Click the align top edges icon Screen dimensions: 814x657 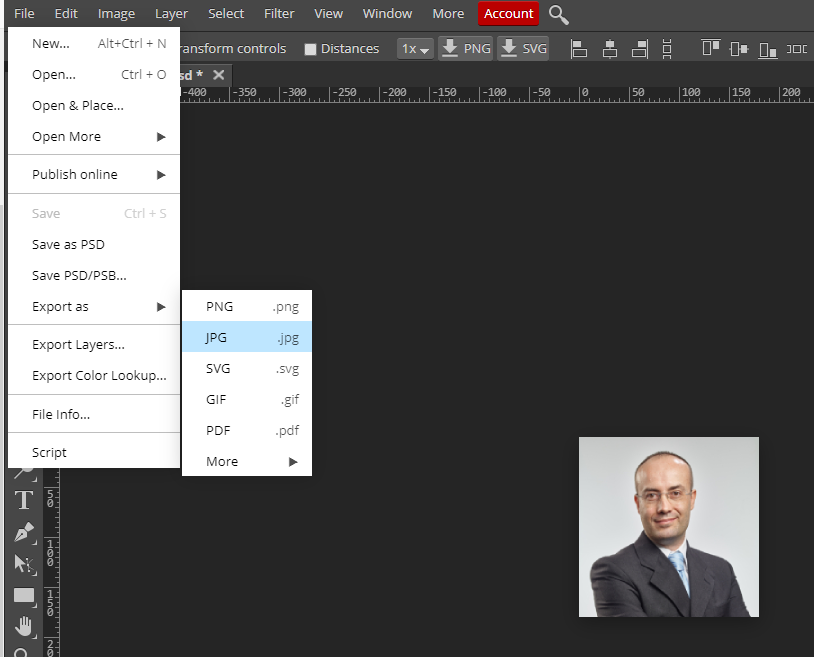711,48
